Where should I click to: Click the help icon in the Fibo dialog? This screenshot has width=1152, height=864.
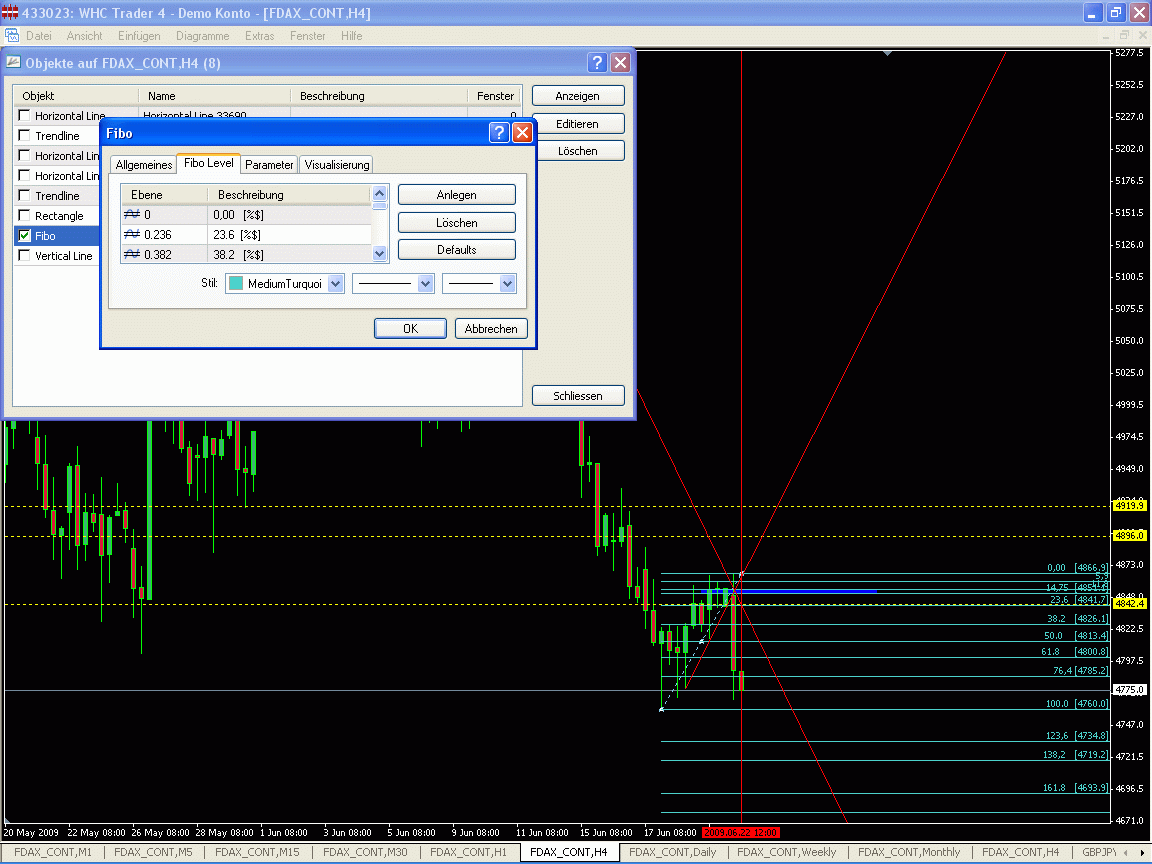[500, 133]
